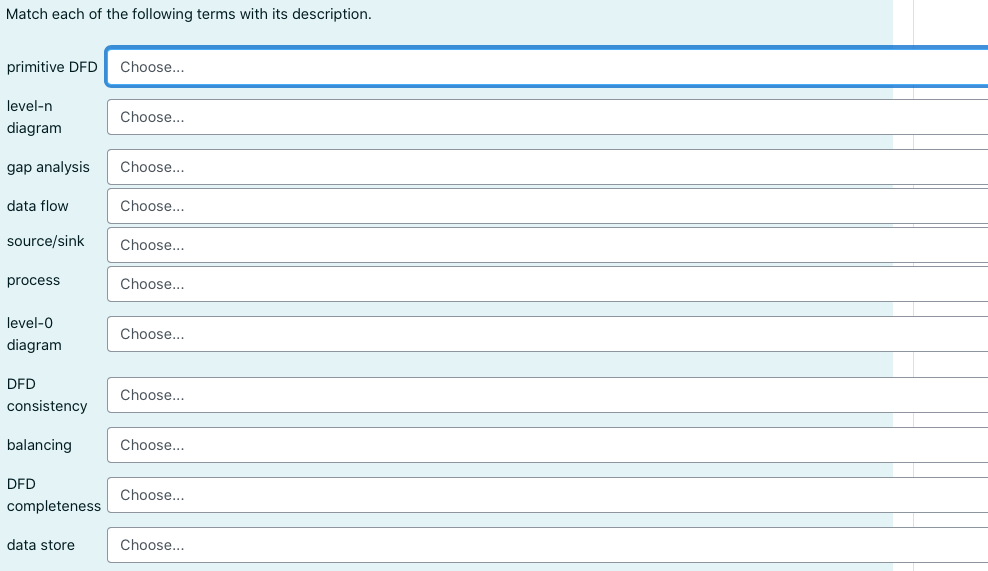Screen dimensions: 988x571
Task: Click the 'level-0 diagram' term label
Action: [34, 334]
